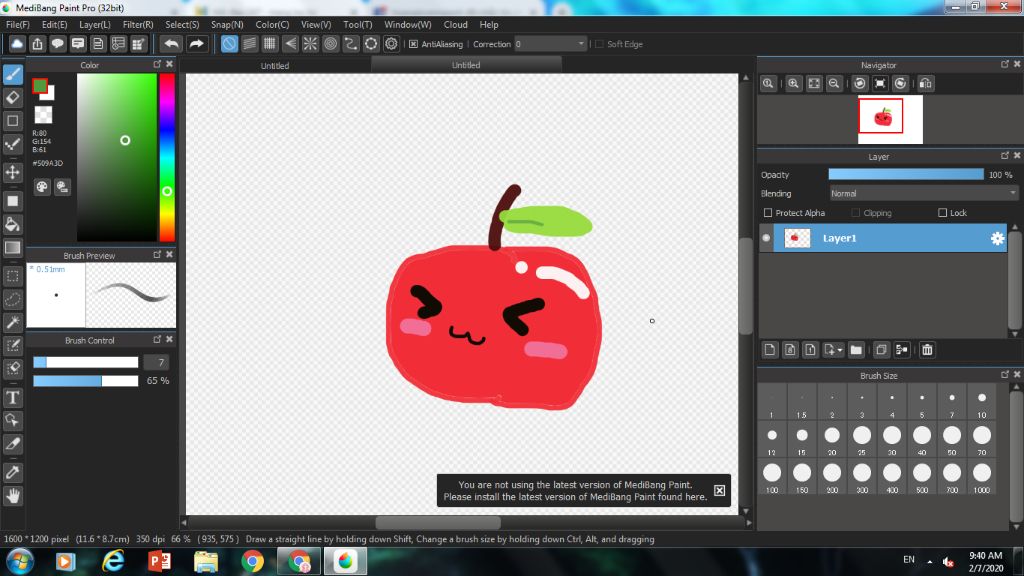Enable the Soft Edge checkbox

(600, 44)
